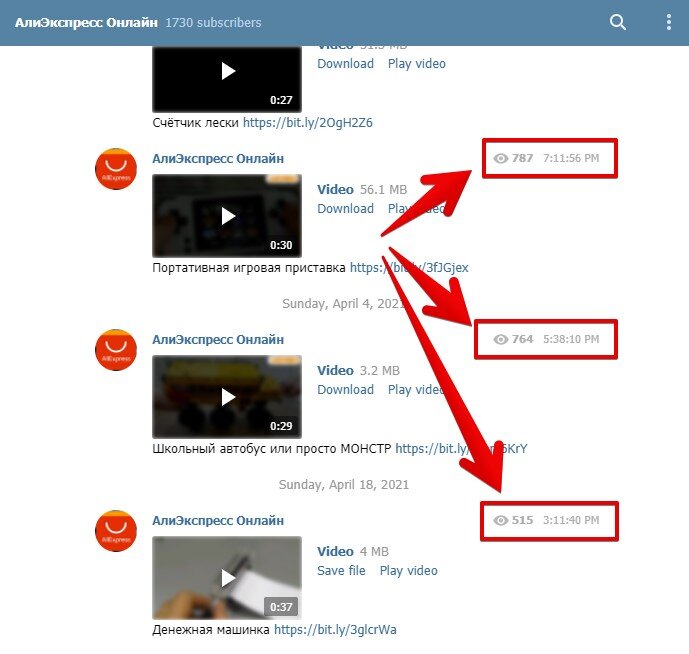The width and height of the screenshot is (689, 654).
Task: Open avatar of the Школьный автобус post
Action: point(116,350)
